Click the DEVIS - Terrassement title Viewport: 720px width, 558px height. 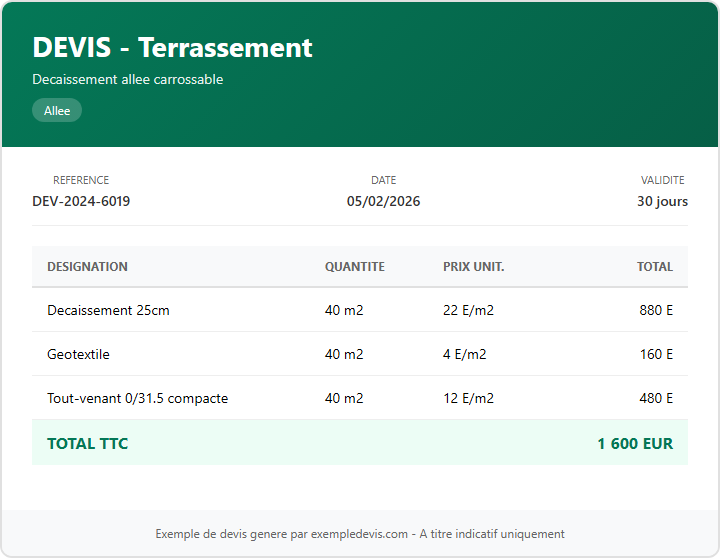[x=172, y=47]
